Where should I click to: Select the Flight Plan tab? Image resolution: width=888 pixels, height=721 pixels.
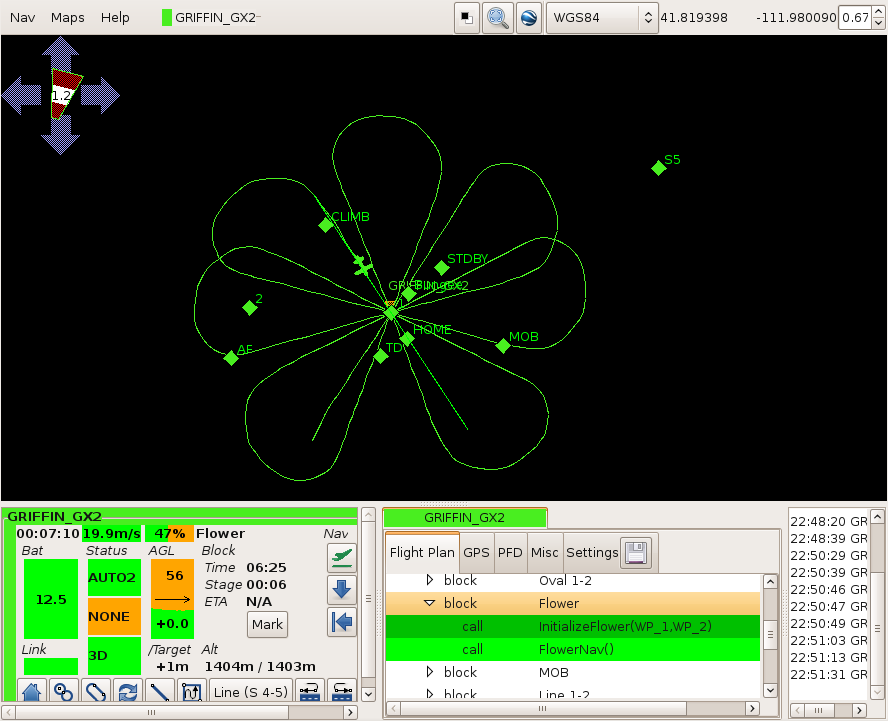[422, 552]
